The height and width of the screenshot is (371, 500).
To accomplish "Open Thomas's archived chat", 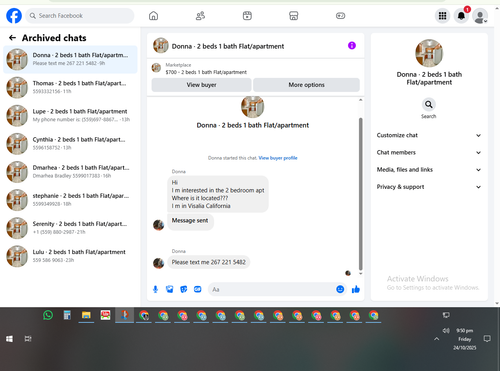I will coord(70,87).
